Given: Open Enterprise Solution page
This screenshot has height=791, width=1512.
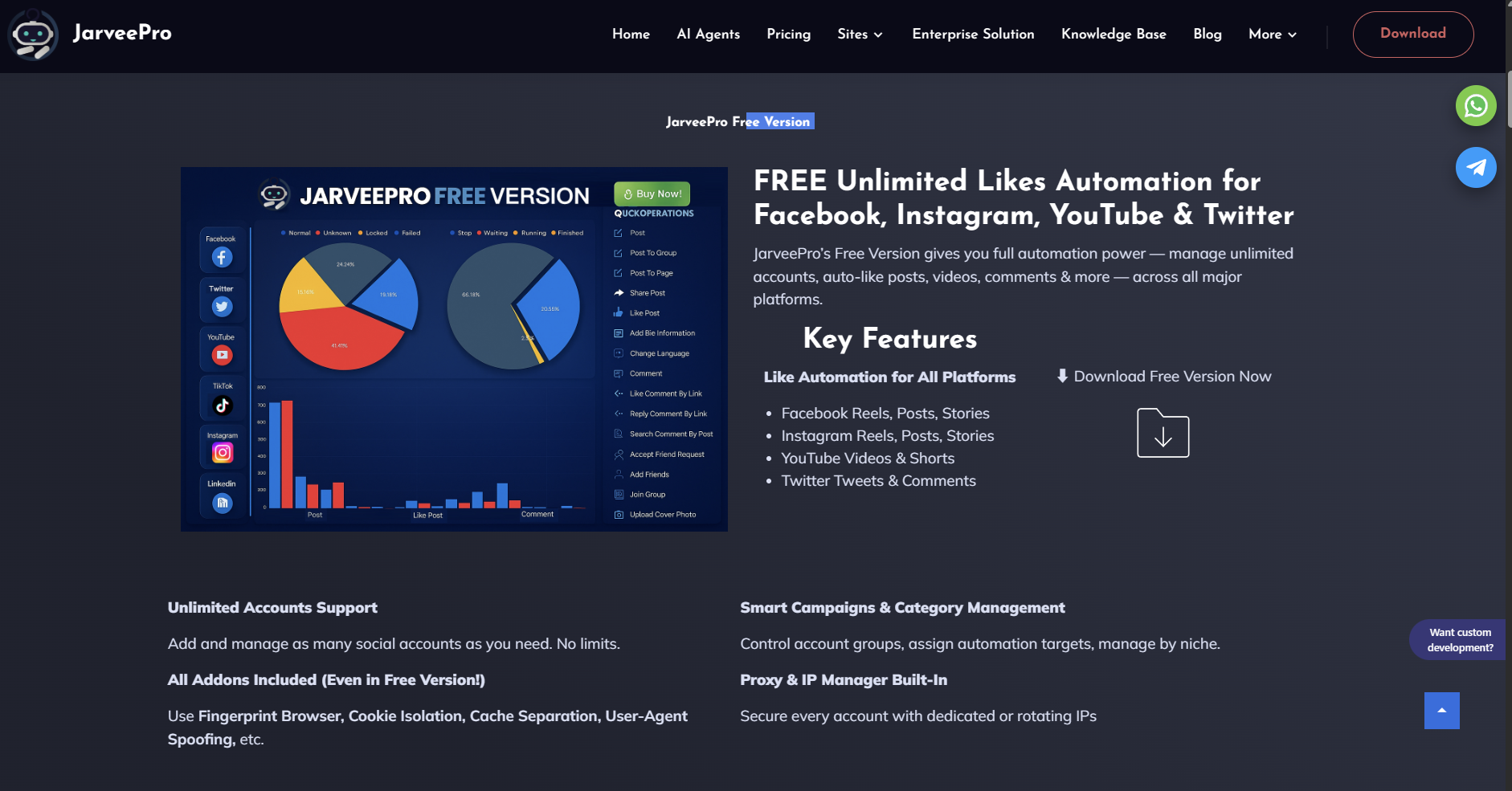Looking at the screenshot, I should pyautogui.click(x=973, y=34).
